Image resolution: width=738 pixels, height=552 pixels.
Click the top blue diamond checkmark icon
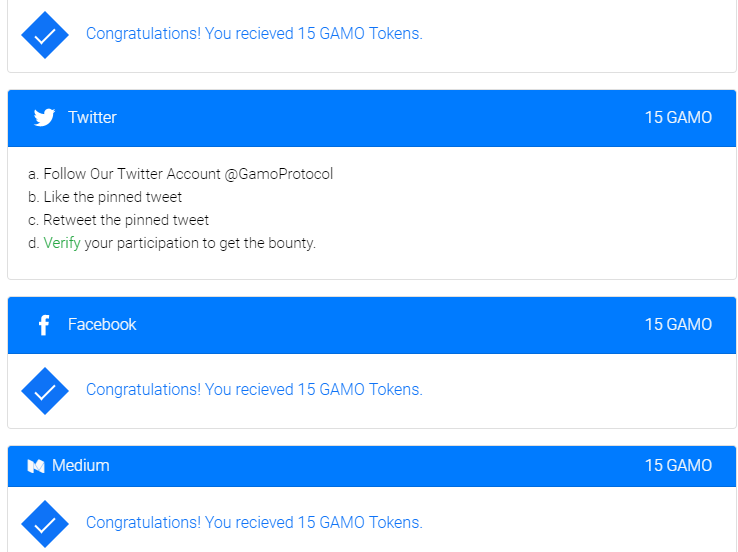44,34
